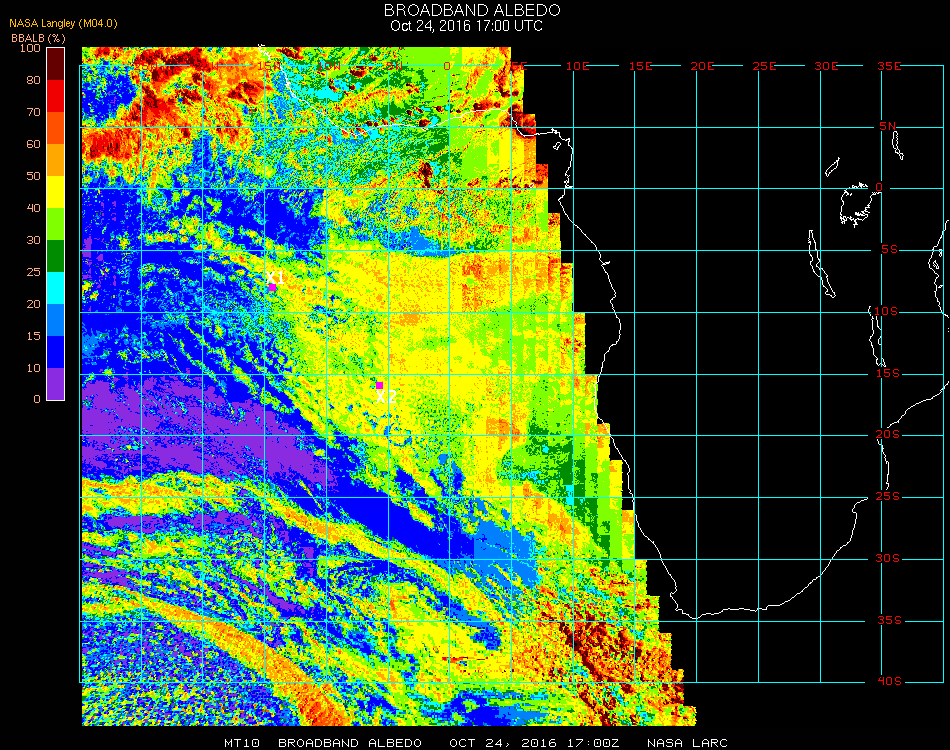Click the 10 value on the colorbar
This screenshot has height=750, width=950.
pos(33,368)
